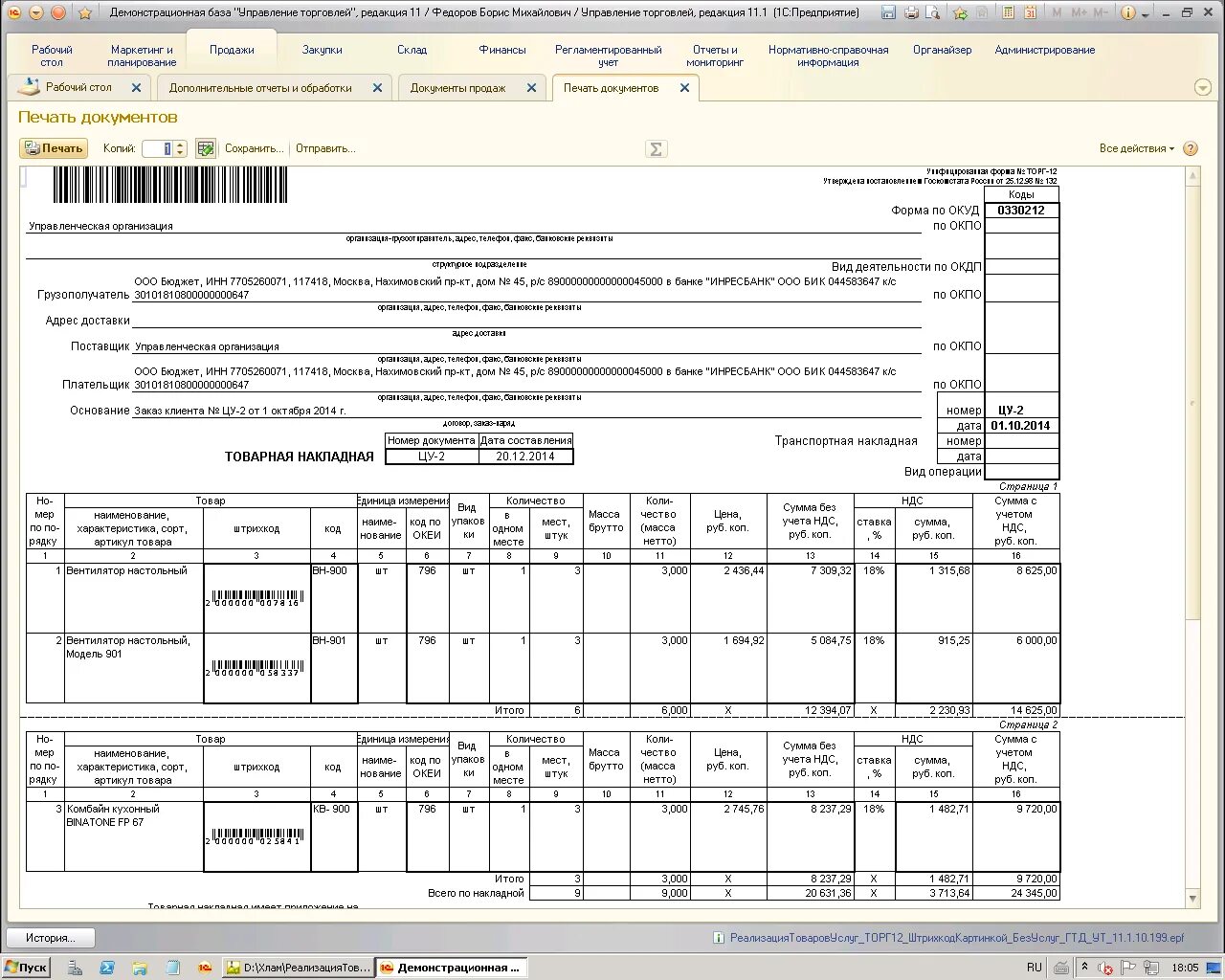Click the M memory button in title bar
The image size is (1225, 980).
tap(1057, 12)
